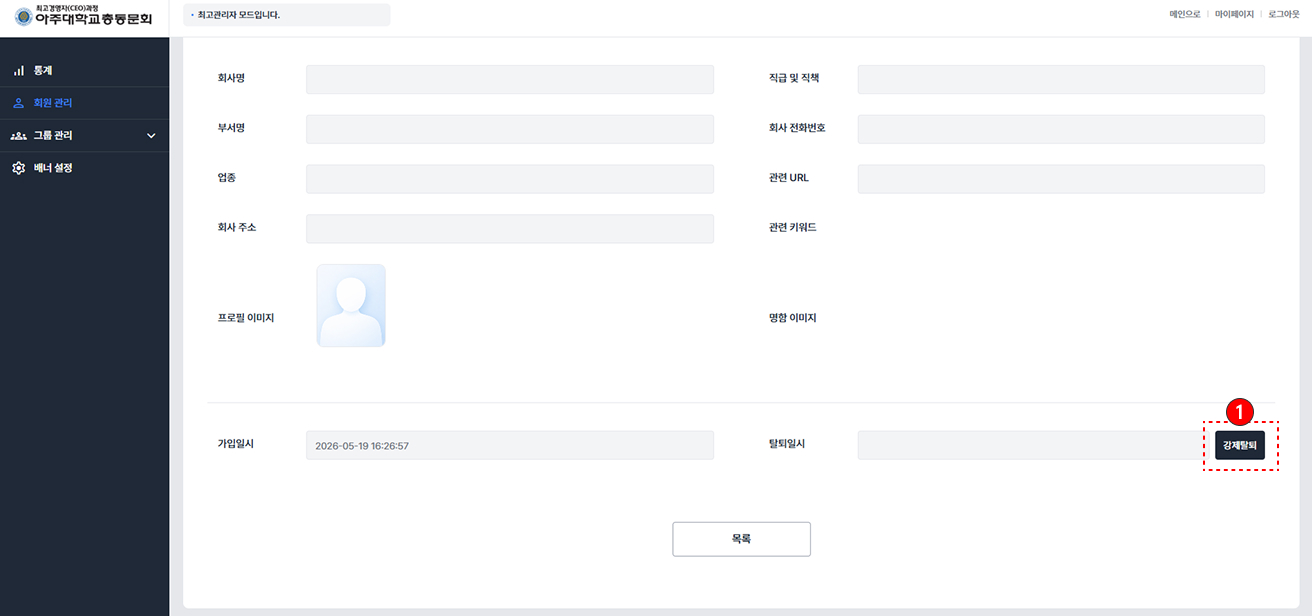This screenshot has width=1312, height=616.
Task: Click the 직급 및 직책 input field
Action: pos(1061,80)
